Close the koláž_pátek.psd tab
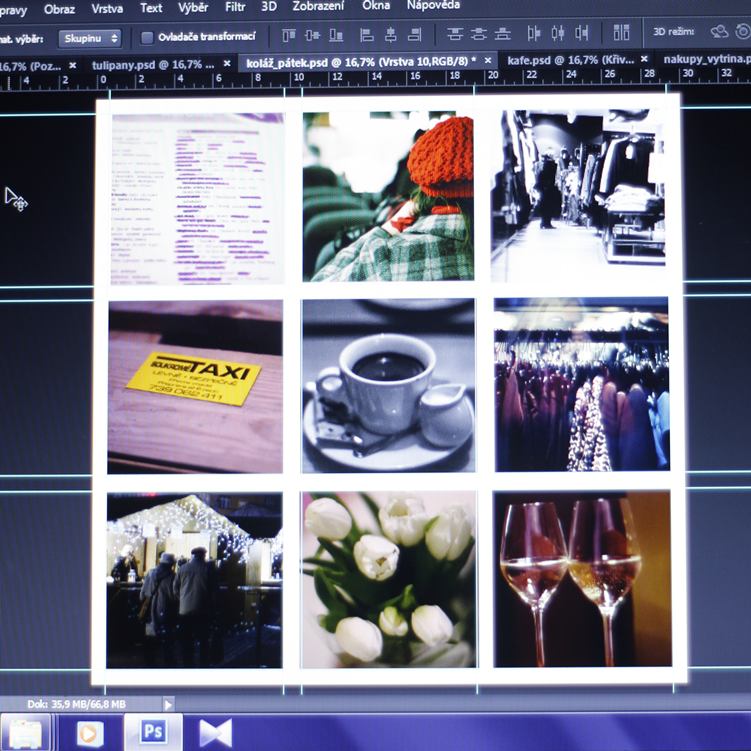Screen dimensions: 751x751 coord(488,61)
